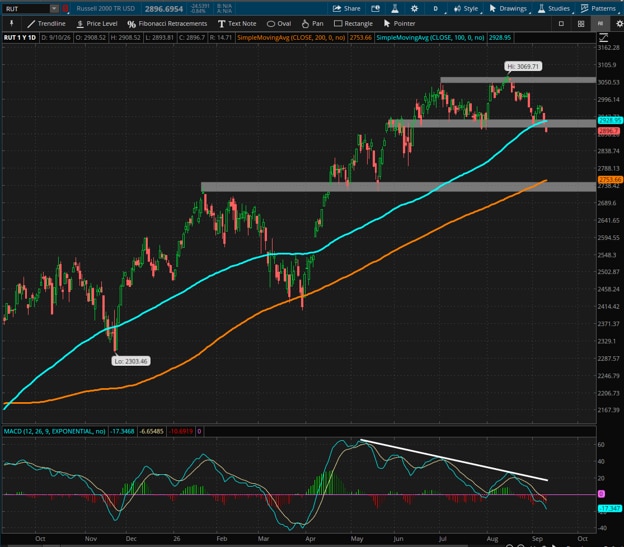
Task: Click the O: 2908.52 open value
Action: (90, 38)
